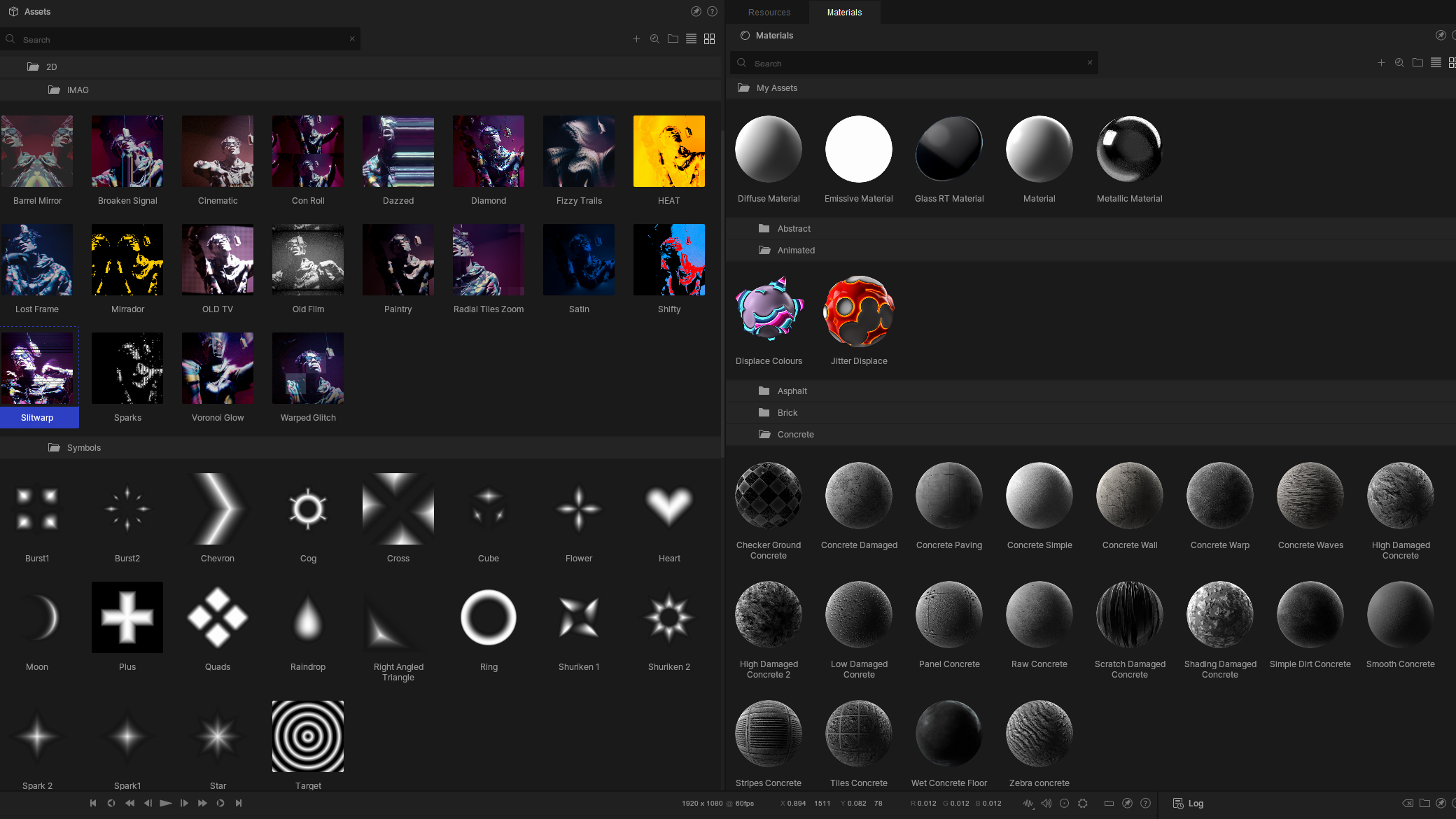Open the Log panel icon
This screenshot has height=819, width=1456.
1178,803
